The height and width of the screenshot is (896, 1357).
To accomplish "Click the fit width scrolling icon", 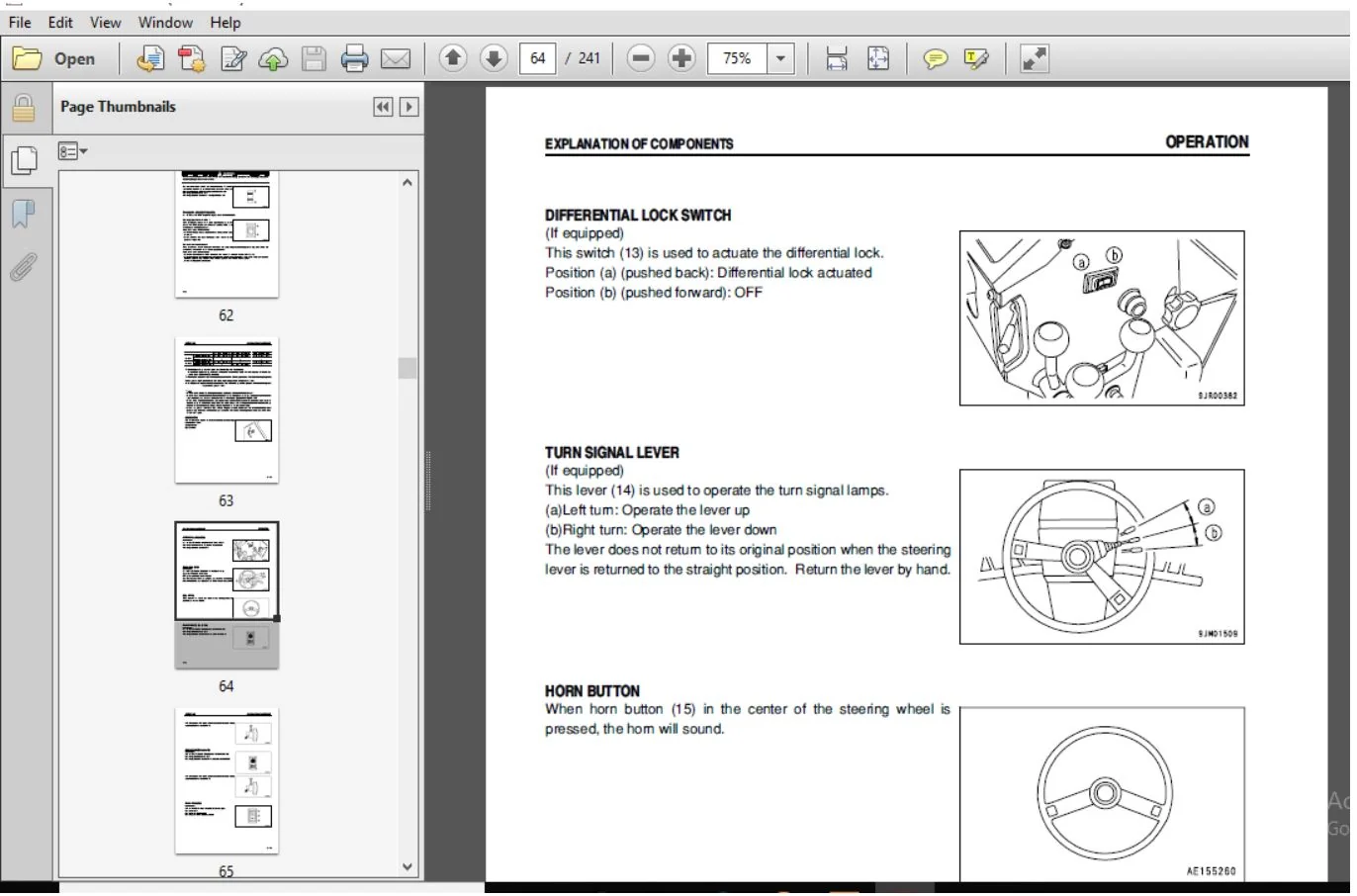I will tap(837, 59).
